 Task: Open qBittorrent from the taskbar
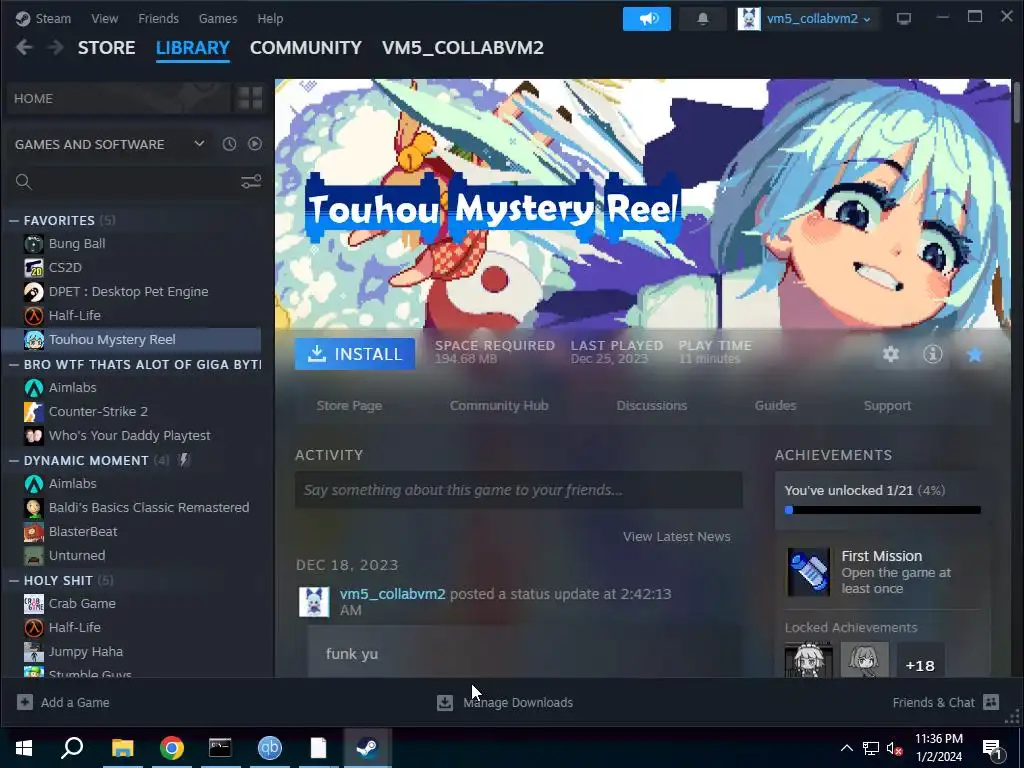click(269, 748)
